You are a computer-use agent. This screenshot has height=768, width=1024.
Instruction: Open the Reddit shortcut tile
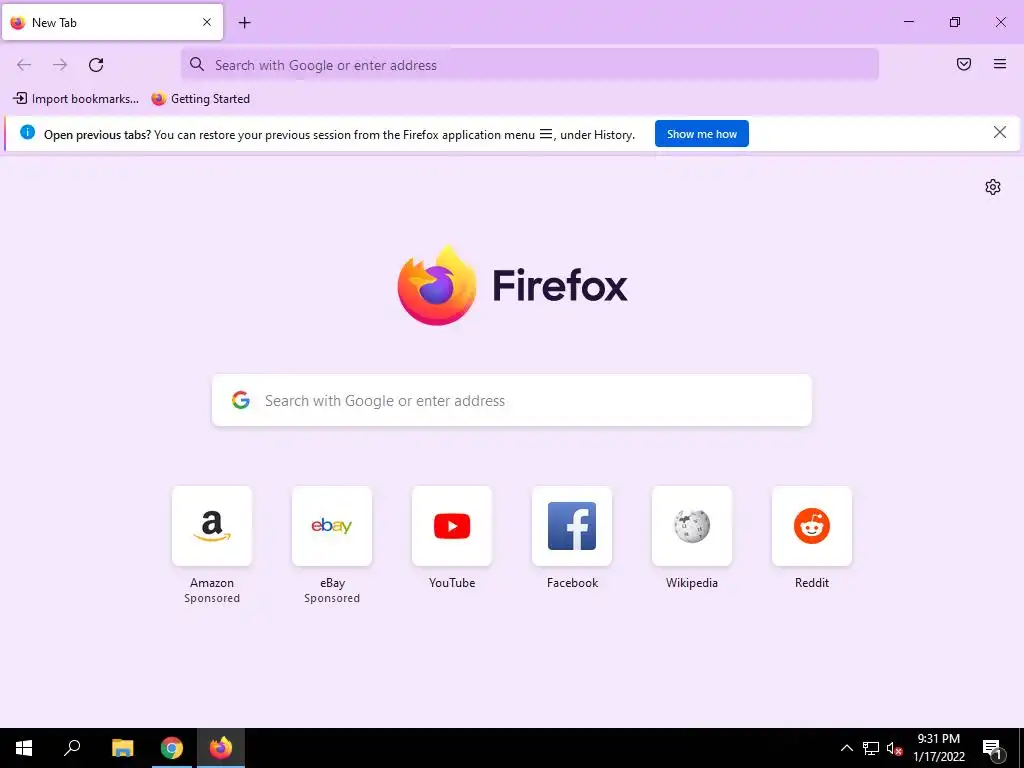click(812, 526)
